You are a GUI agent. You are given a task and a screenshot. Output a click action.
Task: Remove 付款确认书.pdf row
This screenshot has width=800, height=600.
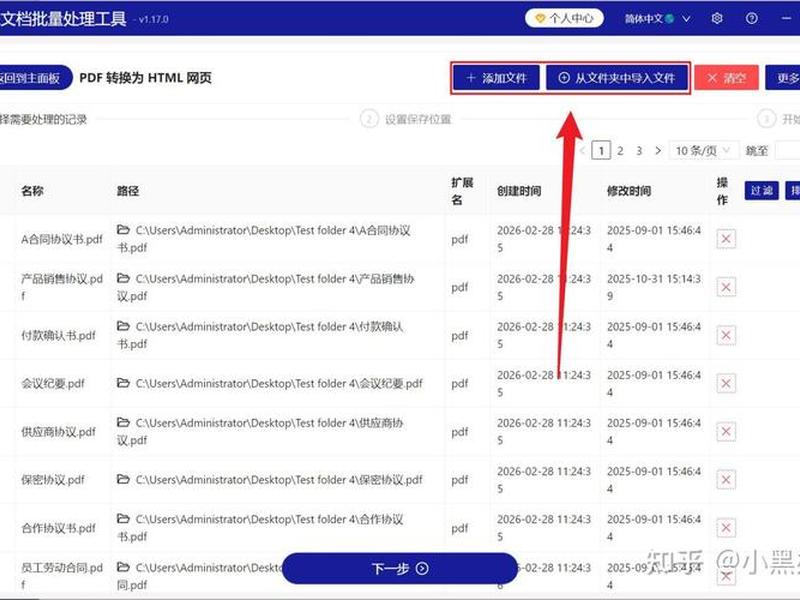726,335
